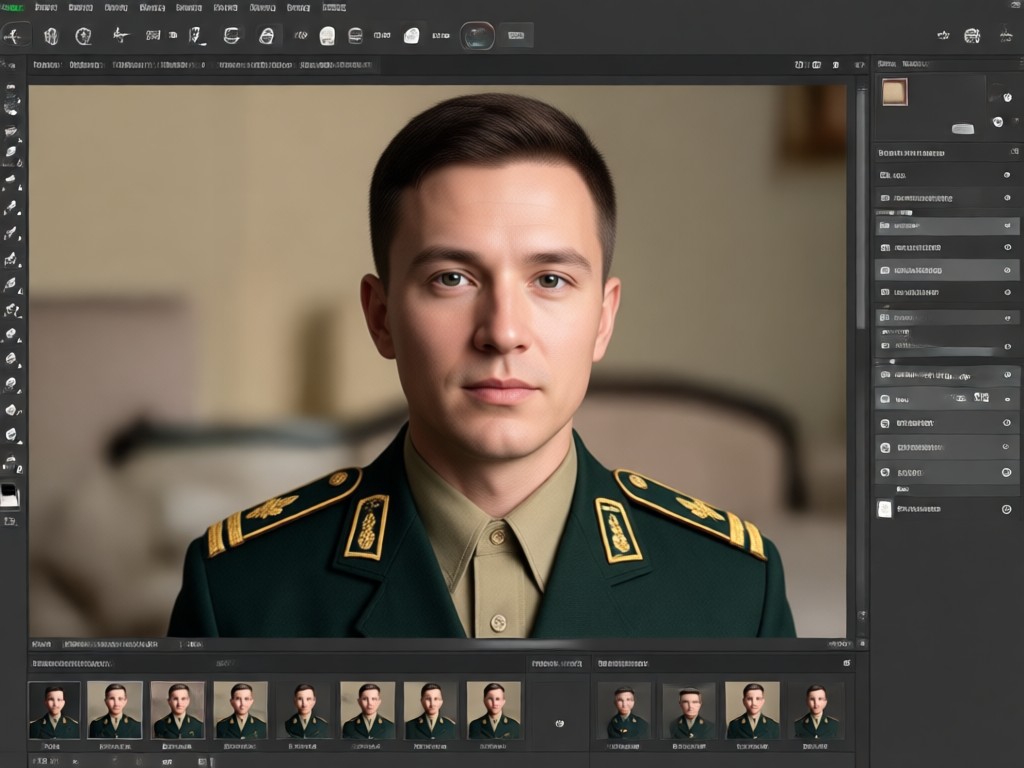Click the crosshair arrow icon in the rounded toolbar frame
The image size is (1024, 768).
pyautogui.click(x=15, y=36)
